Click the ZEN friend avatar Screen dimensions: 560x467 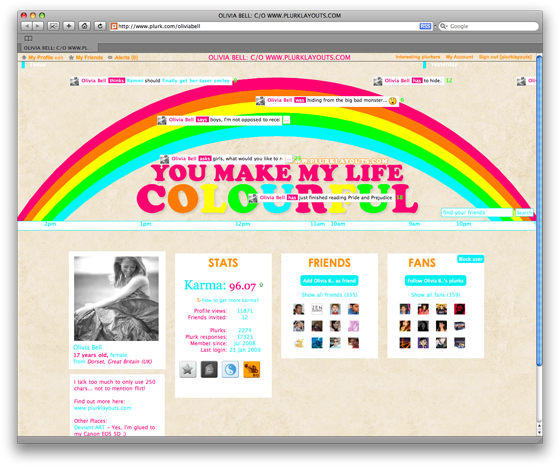pos(317,309)
